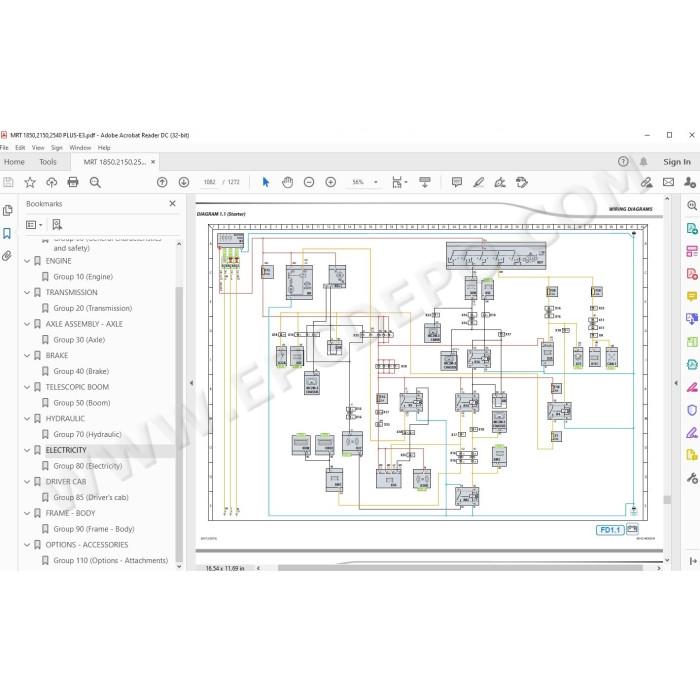
Task: Open the Window menu
Action: (80, 147)
